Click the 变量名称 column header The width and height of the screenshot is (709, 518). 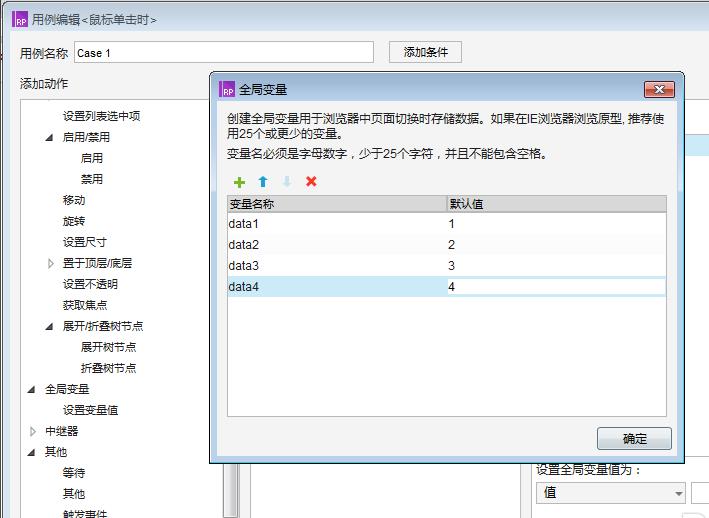click(x=337, y=204)
